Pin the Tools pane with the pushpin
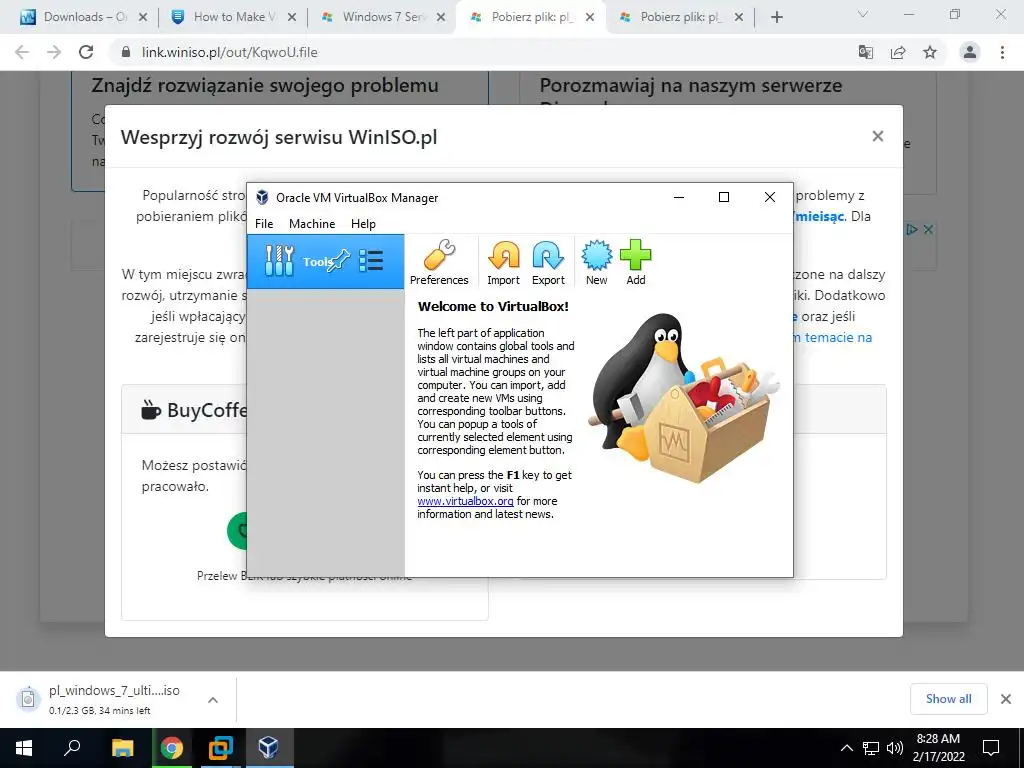Screen dimensions: 1024x768 (339, 261)
